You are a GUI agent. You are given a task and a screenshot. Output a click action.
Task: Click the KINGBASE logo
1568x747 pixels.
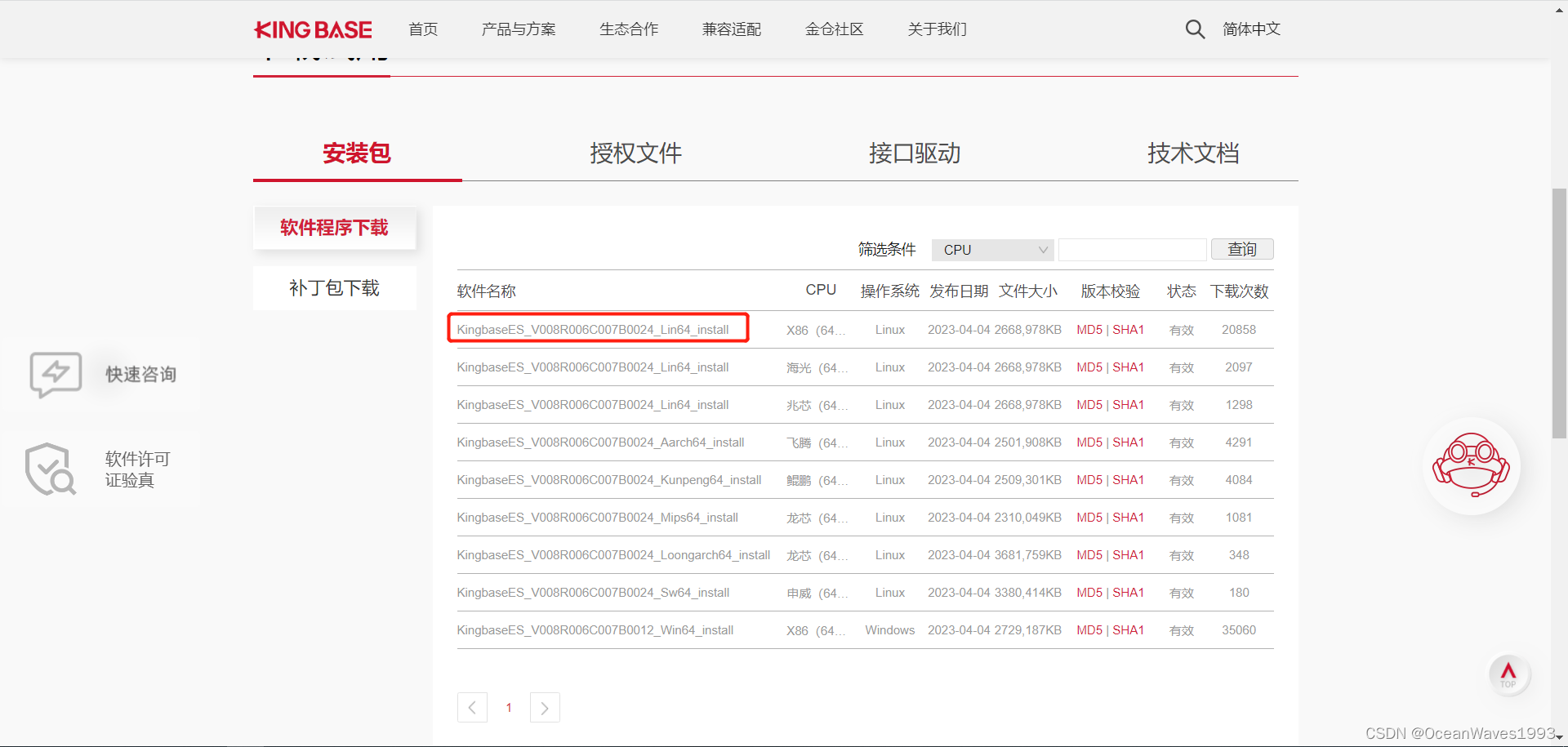313,30
